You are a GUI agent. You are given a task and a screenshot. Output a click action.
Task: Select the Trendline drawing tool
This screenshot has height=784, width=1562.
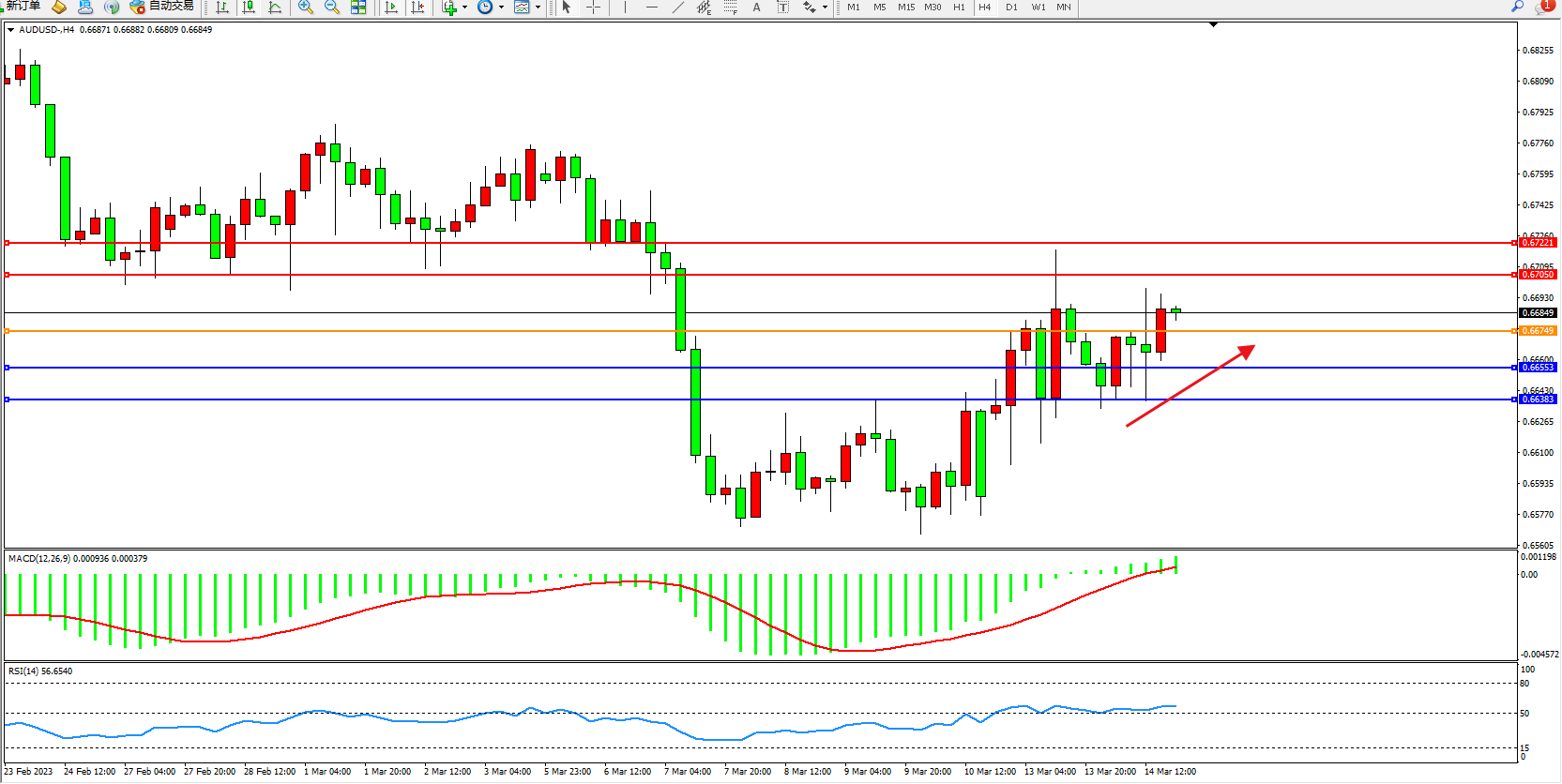point(677,7)
